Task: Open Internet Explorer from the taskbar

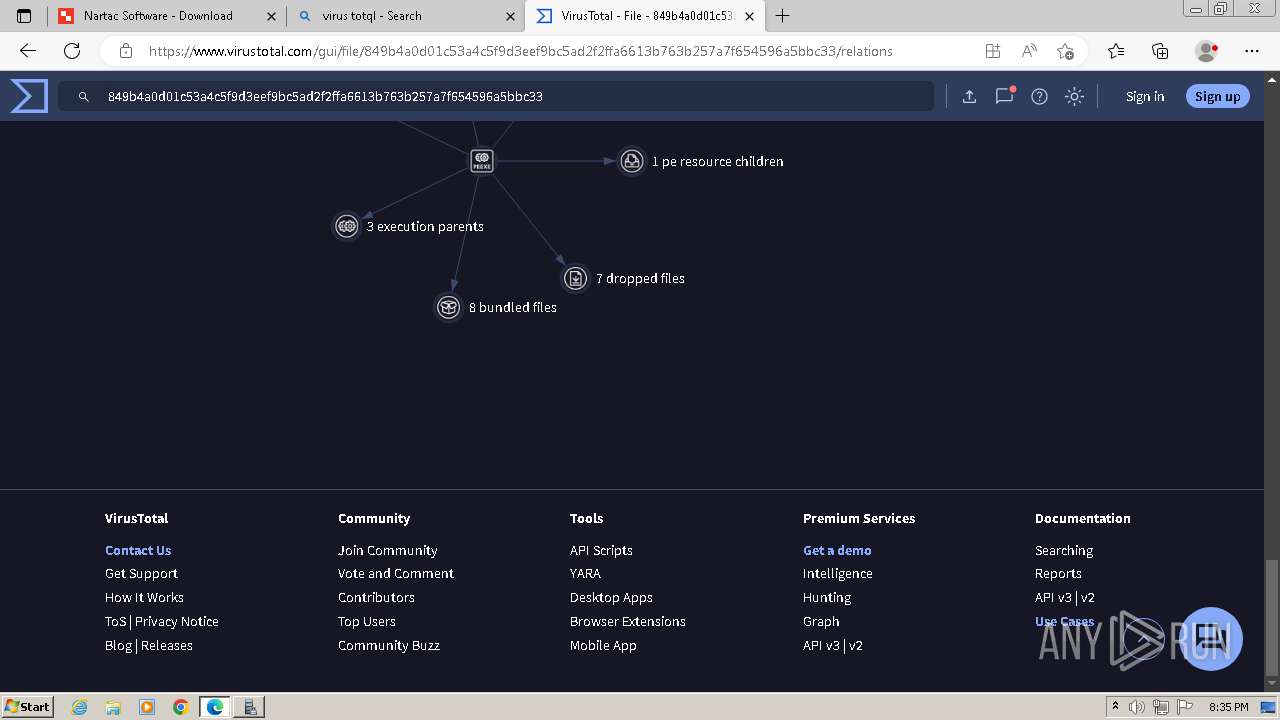Action: (79, 707)
